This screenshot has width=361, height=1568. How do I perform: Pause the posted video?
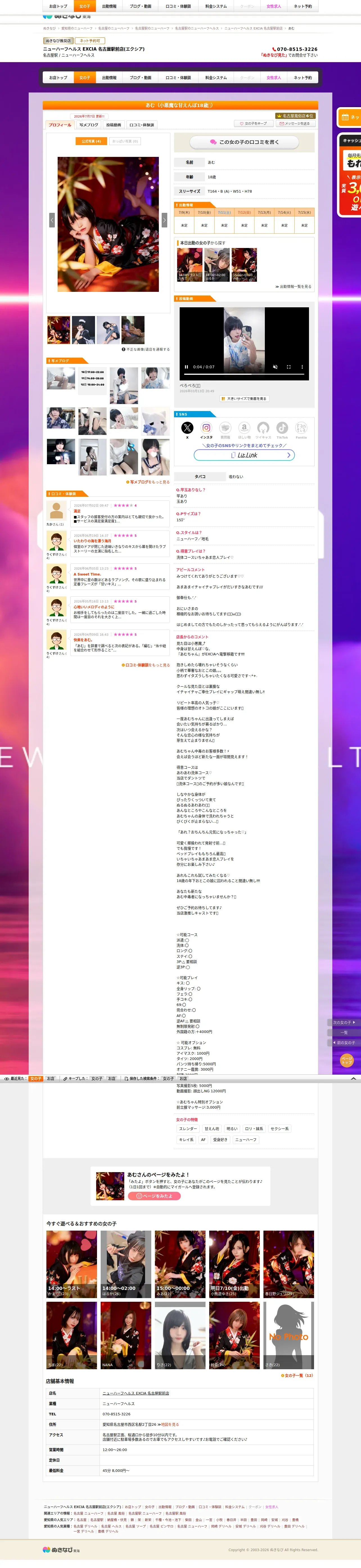(186, 367)
